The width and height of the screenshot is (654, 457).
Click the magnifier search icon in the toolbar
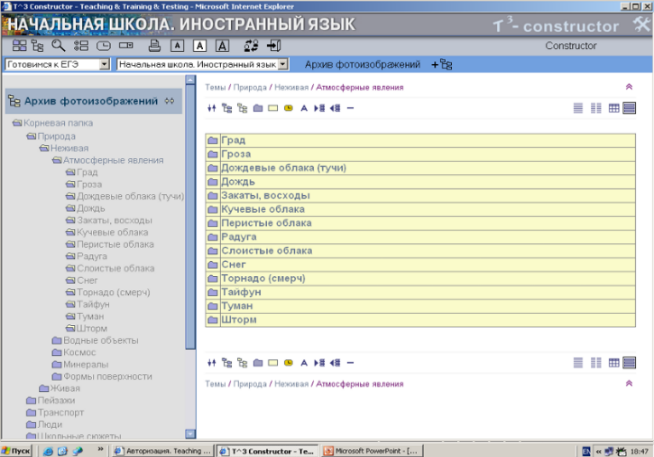(x=59, y=46)
